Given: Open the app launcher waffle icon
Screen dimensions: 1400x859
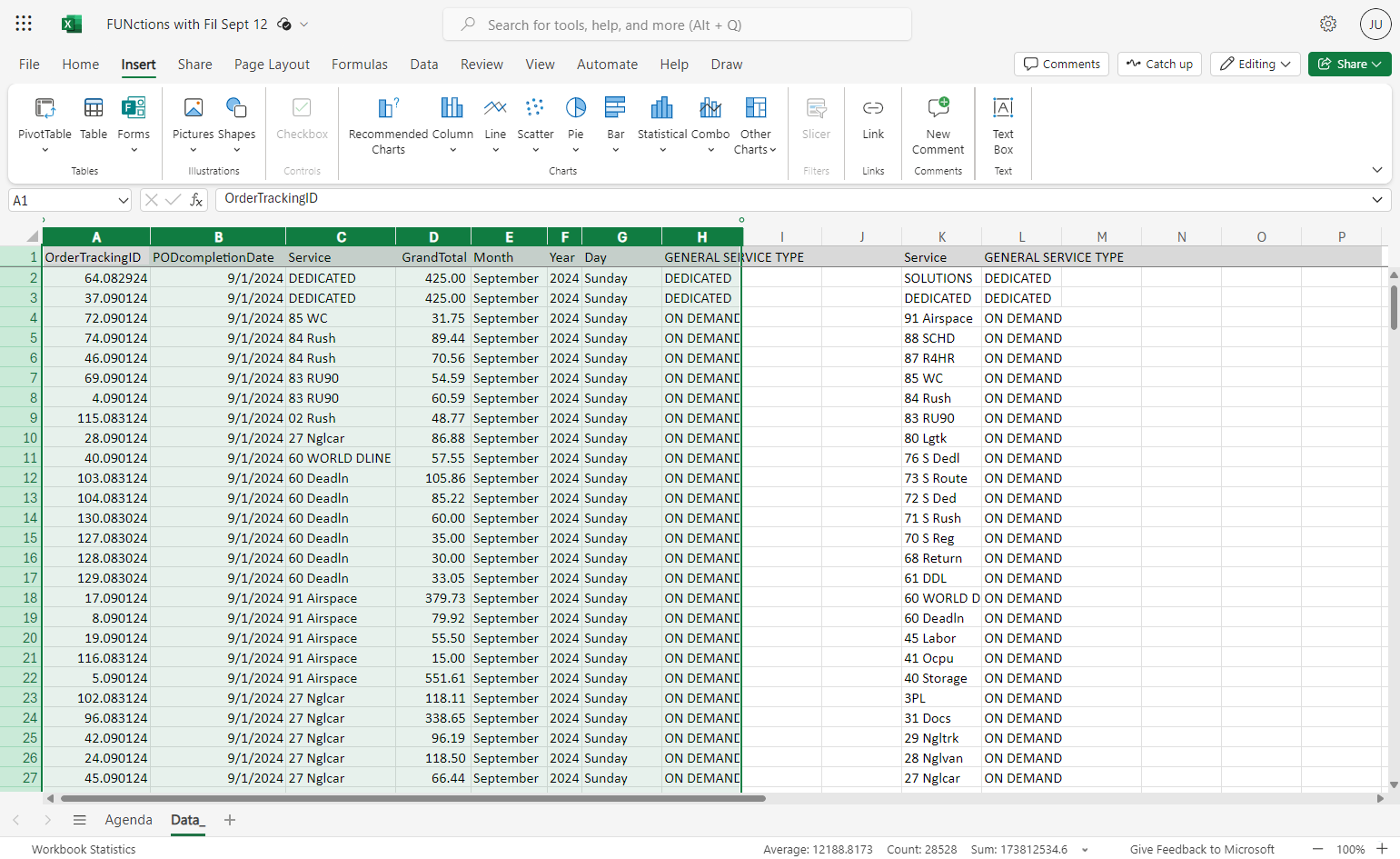Looking at the screenshot, I should pos(24,24).
